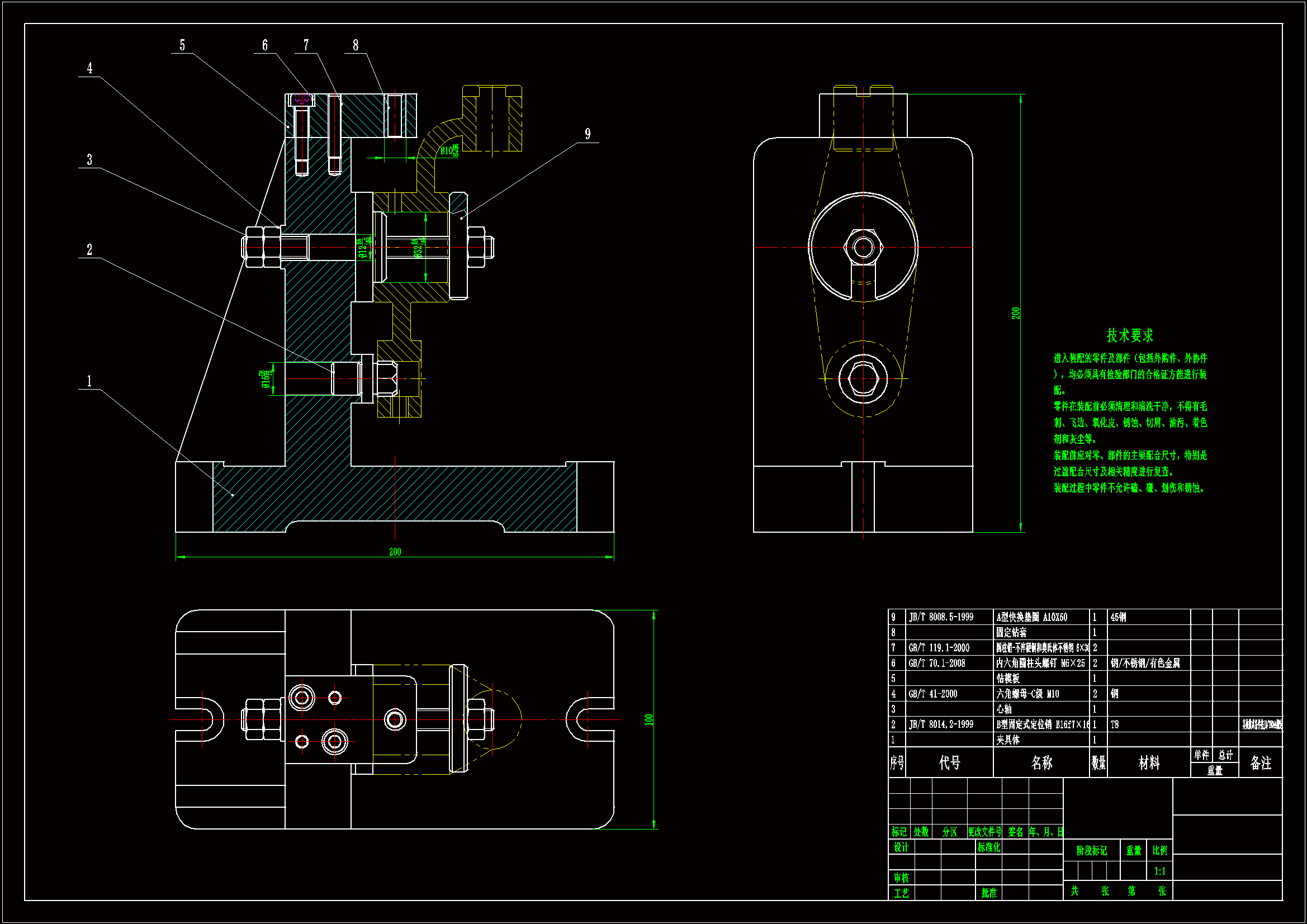
Task: Select the 夹具体 name cell
Action: pos(1007,740)
